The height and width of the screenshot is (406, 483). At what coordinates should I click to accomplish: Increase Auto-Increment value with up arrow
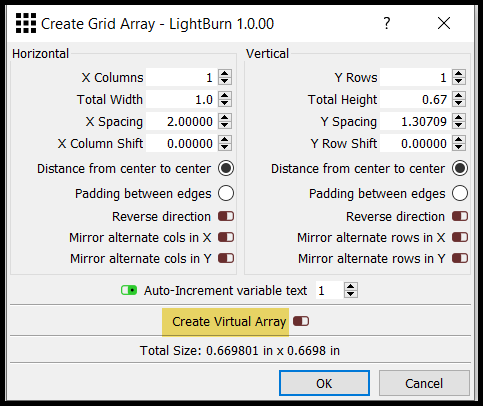(x=350, y=286)
